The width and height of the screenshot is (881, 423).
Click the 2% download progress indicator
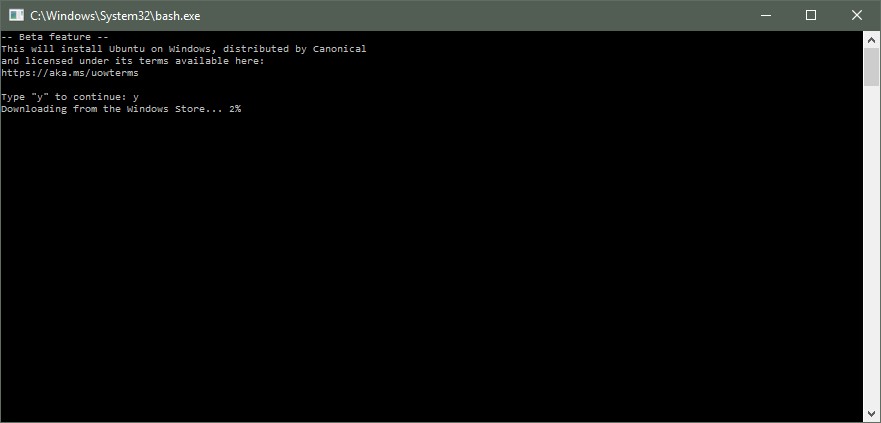(x=234, y=109)
